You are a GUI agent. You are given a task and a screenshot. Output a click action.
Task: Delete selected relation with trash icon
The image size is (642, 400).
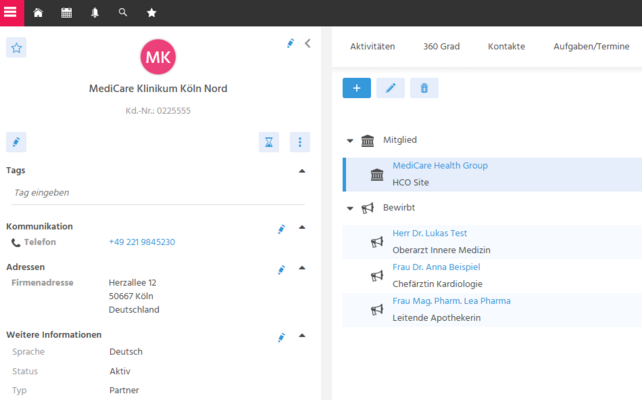(x=424, y=88)
